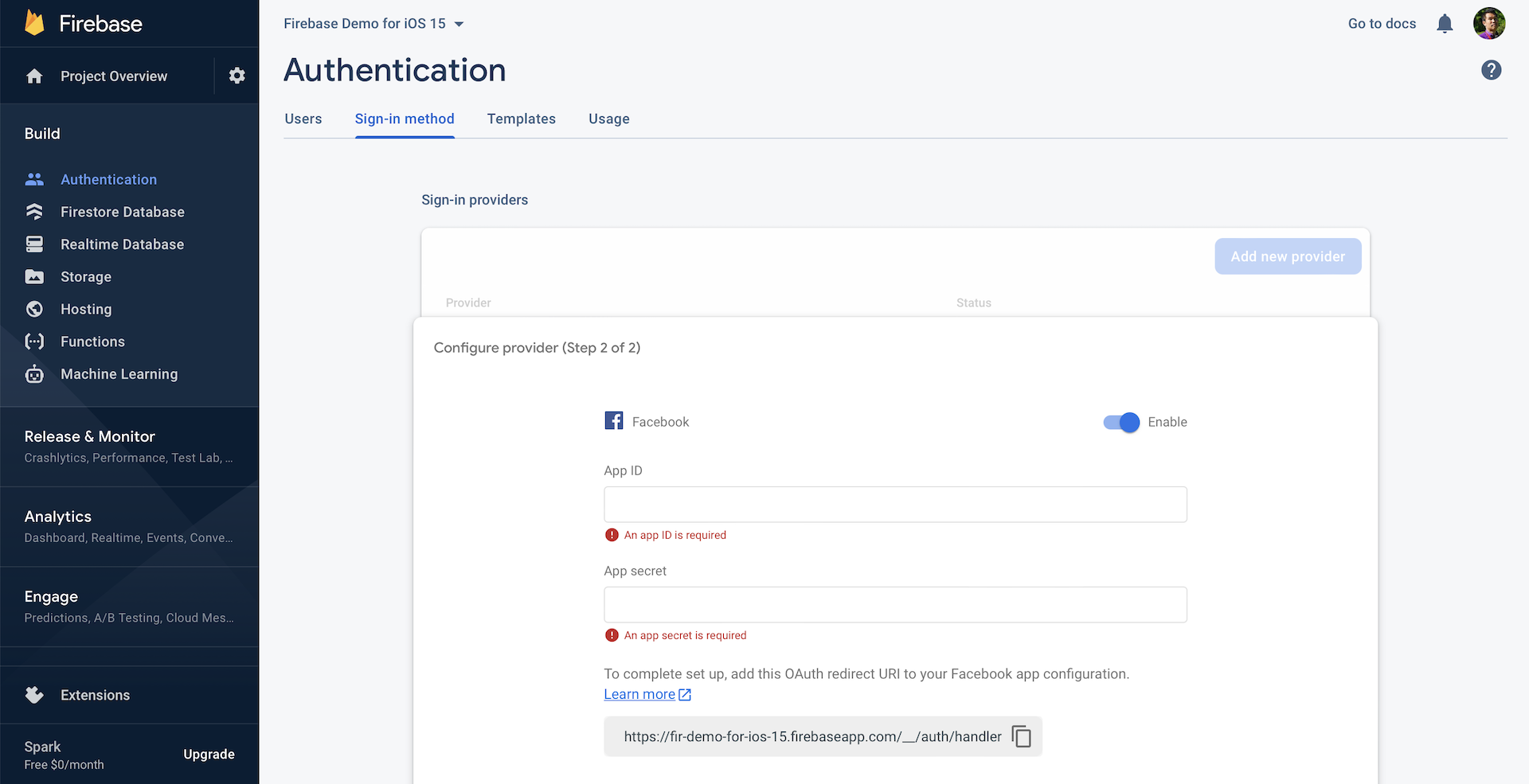Click the help question mark icon
Image resolution: width=1529 pixels, height=784 pixels.
pos(1491,70)
